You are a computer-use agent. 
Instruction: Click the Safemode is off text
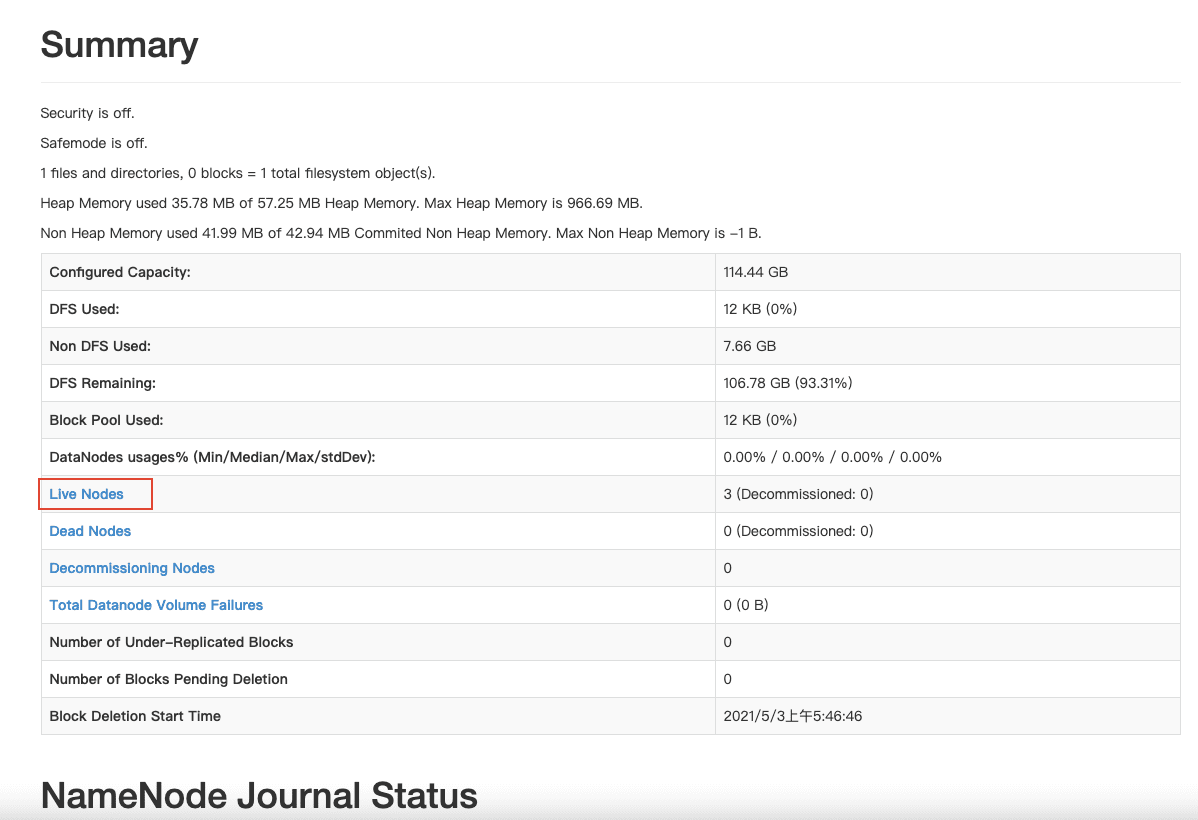coord(93,143)
